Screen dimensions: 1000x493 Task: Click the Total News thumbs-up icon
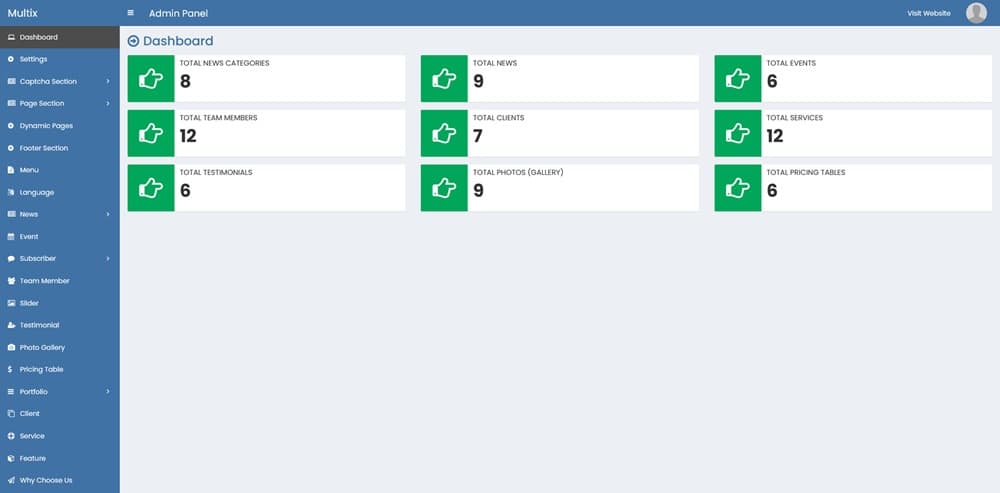(x=444, y=79)
